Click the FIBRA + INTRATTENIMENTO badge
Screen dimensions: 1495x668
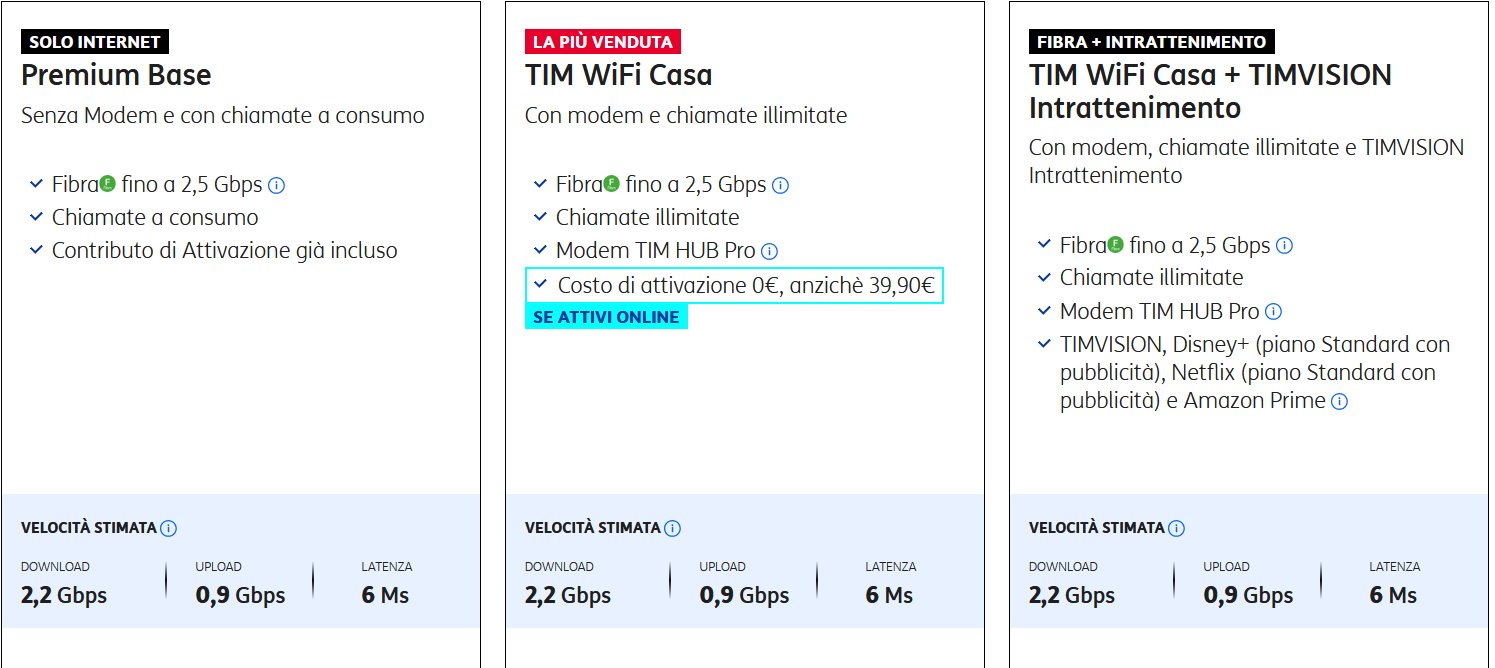(1151, 42)
